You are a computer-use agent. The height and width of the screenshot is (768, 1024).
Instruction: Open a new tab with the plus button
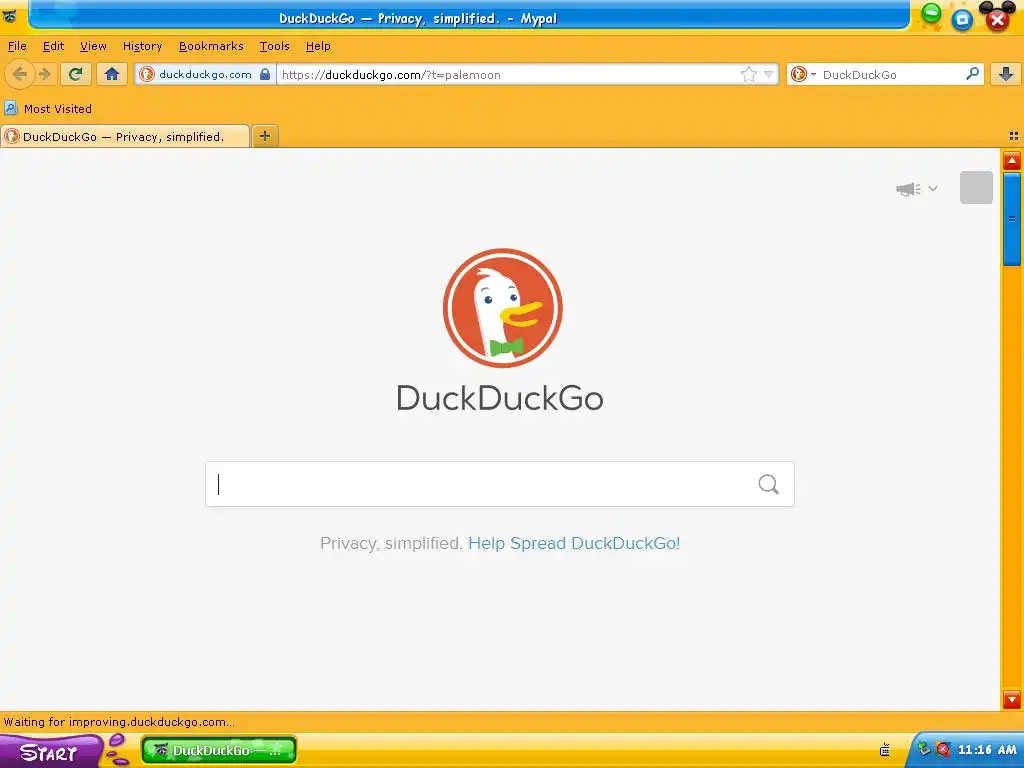pyautogui.click(x=264, y=136)
